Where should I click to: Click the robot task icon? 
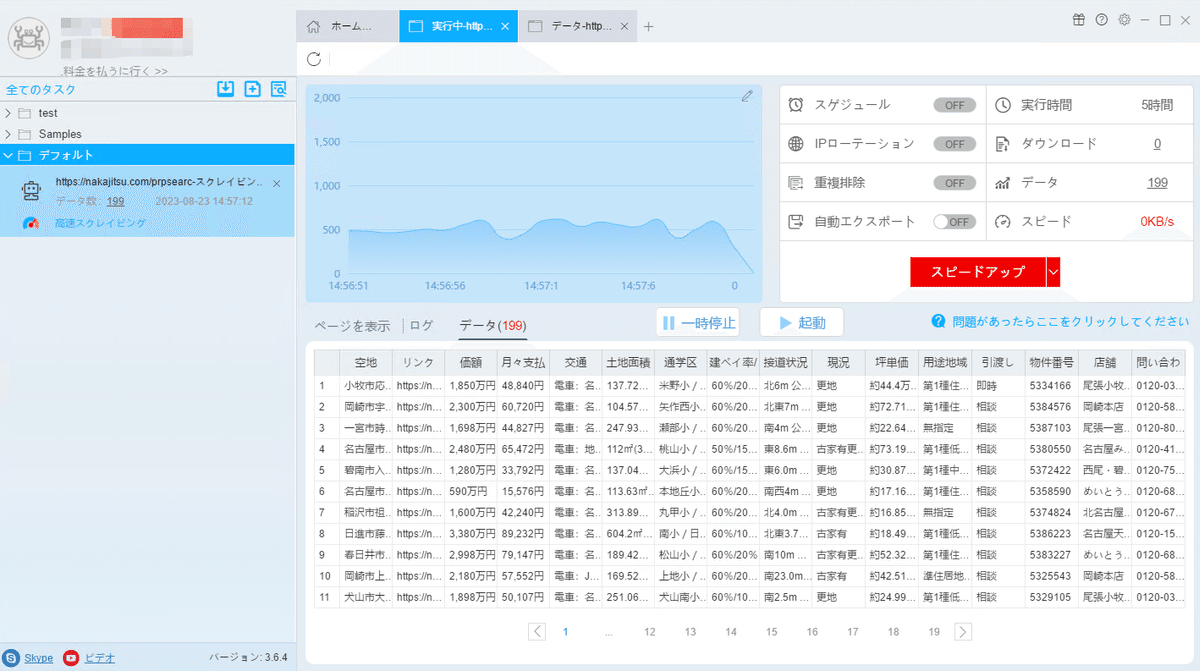click(31, 191)
